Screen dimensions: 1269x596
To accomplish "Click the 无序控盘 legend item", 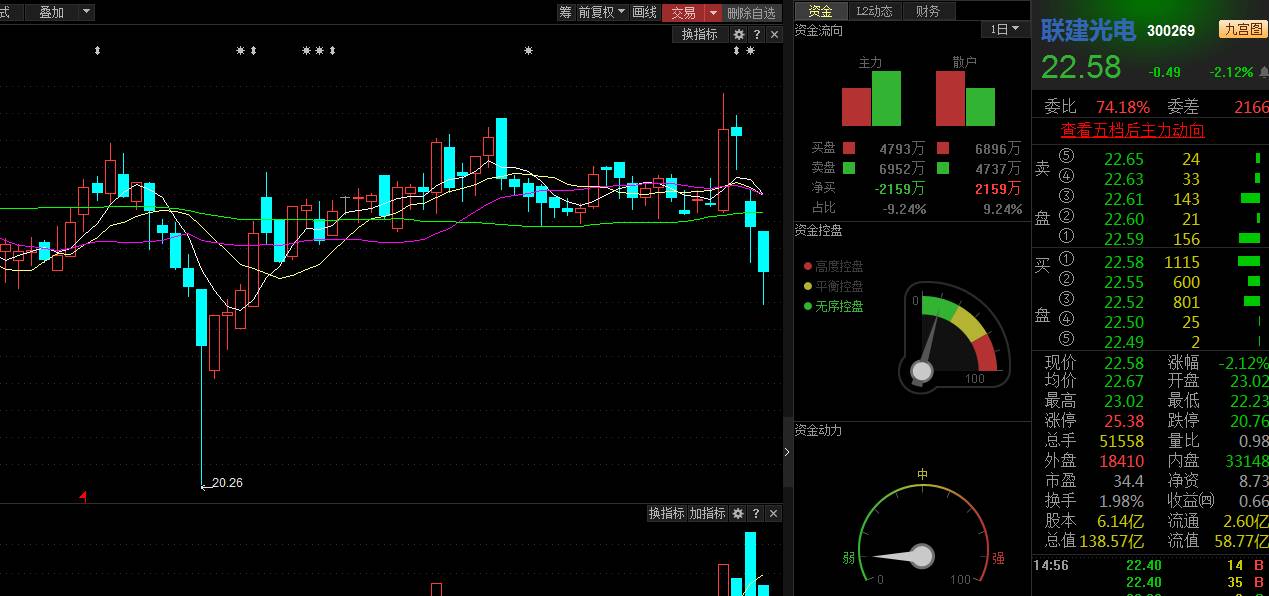I will pyautogui.click(x=833, y=306).
